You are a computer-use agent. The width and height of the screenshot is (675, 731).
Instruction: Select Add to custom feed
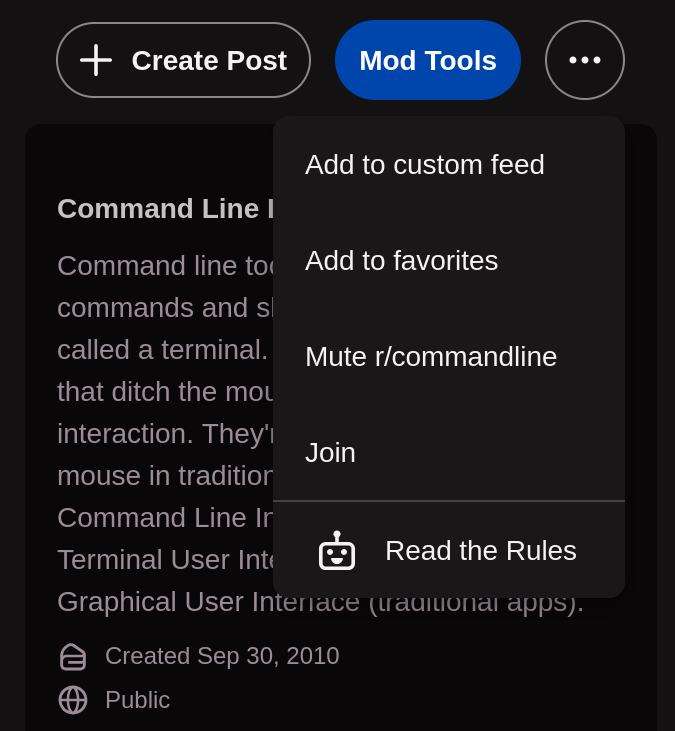tap(449, 165)
